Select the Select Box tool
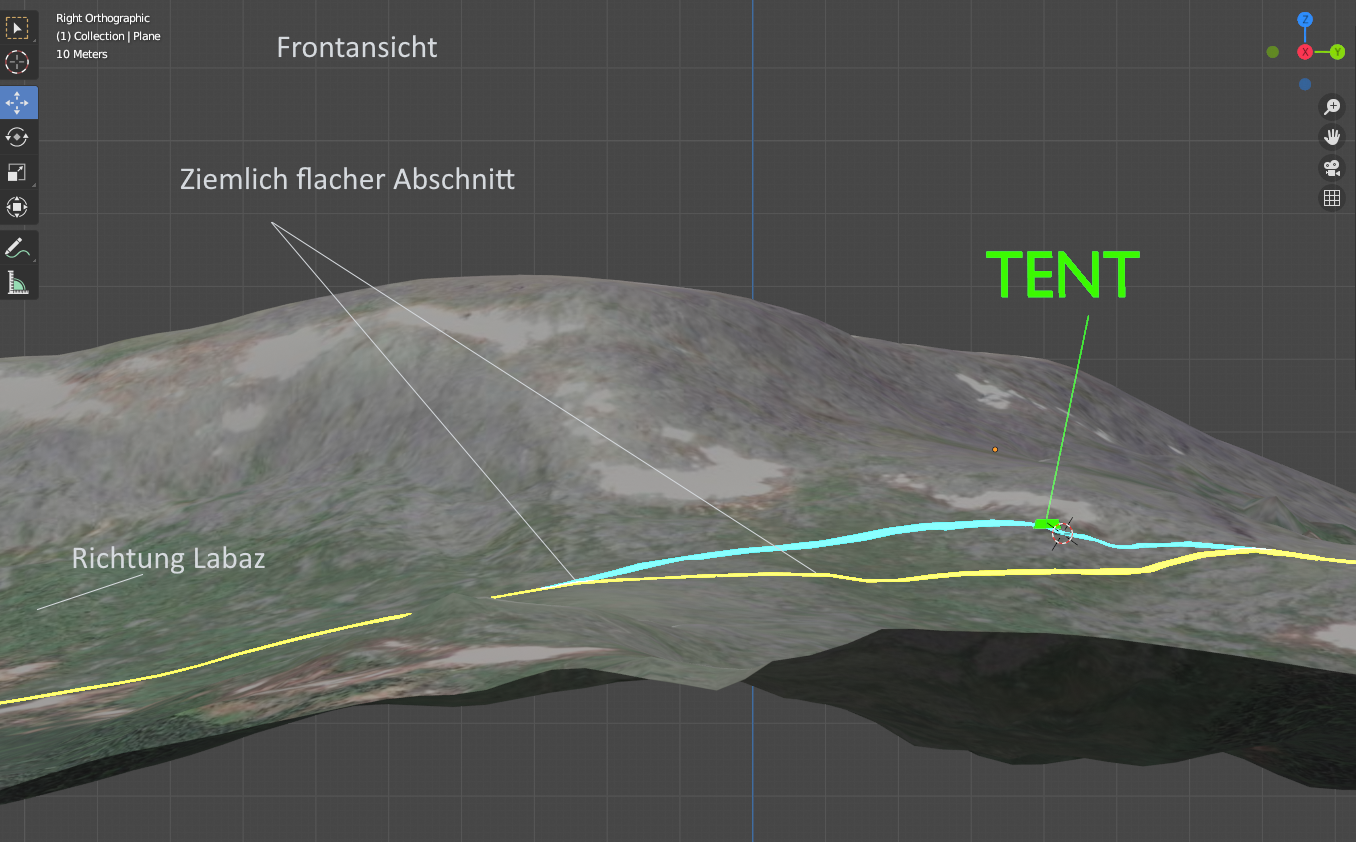This screenshot has height=842, width=1356. coord(18,27)
